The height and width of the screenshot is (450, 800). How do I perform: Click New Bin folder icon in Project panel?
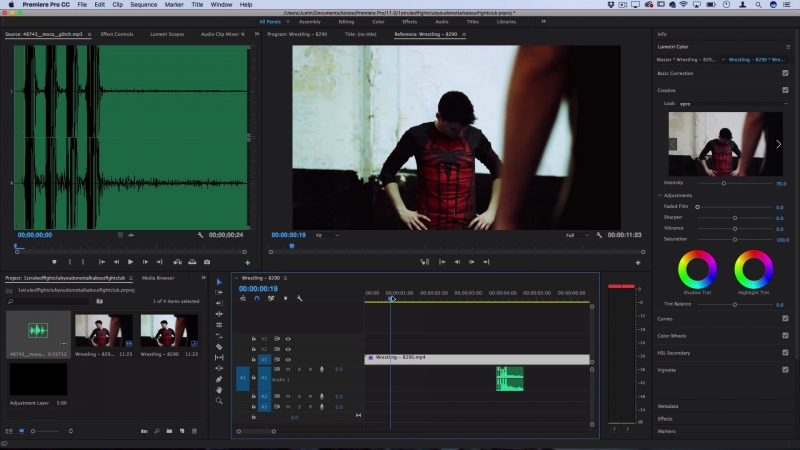coord(169,431)
